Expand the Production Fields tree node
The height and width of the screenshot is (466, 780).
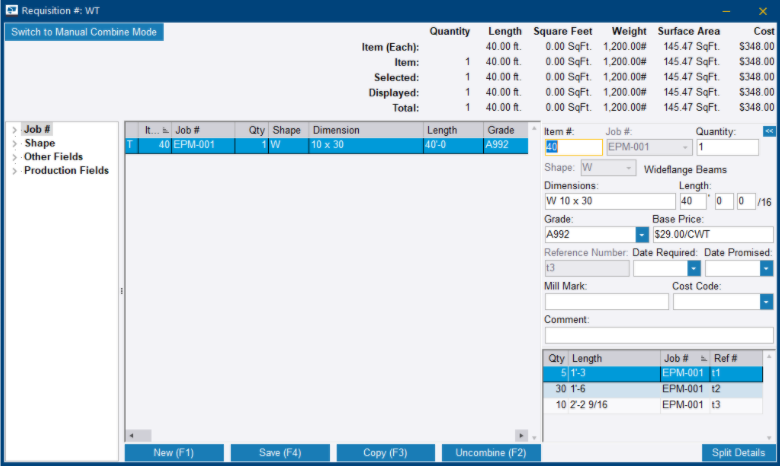14,171
